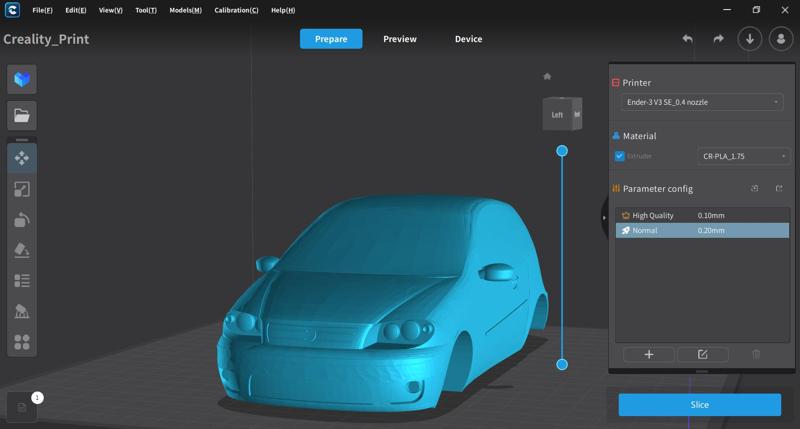
Task: Open the Help menu
Action: click(x=283, y=10)
